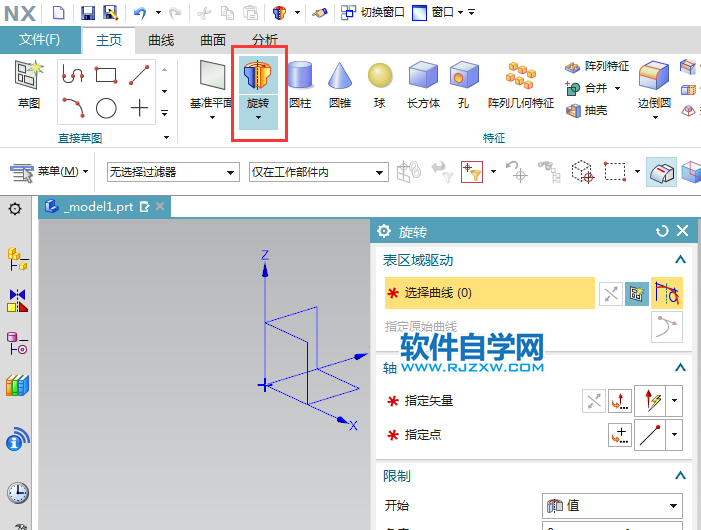Create a 圆锥 cone
The image size is (701, 530).
click(340, 85)
